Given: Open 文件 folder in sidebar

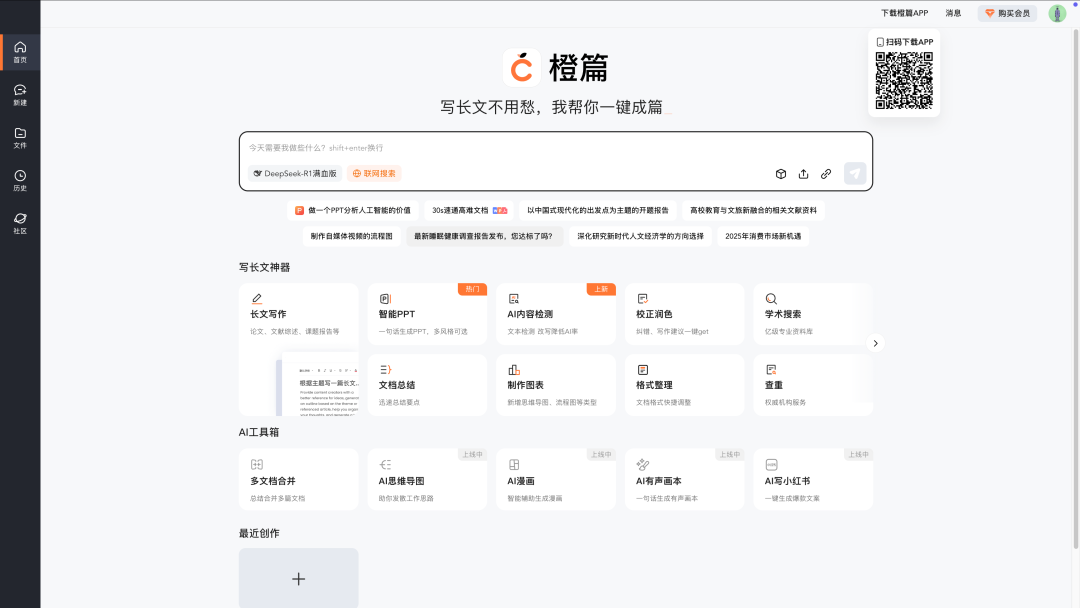Looking at the screenshot, I should (20, 138).
